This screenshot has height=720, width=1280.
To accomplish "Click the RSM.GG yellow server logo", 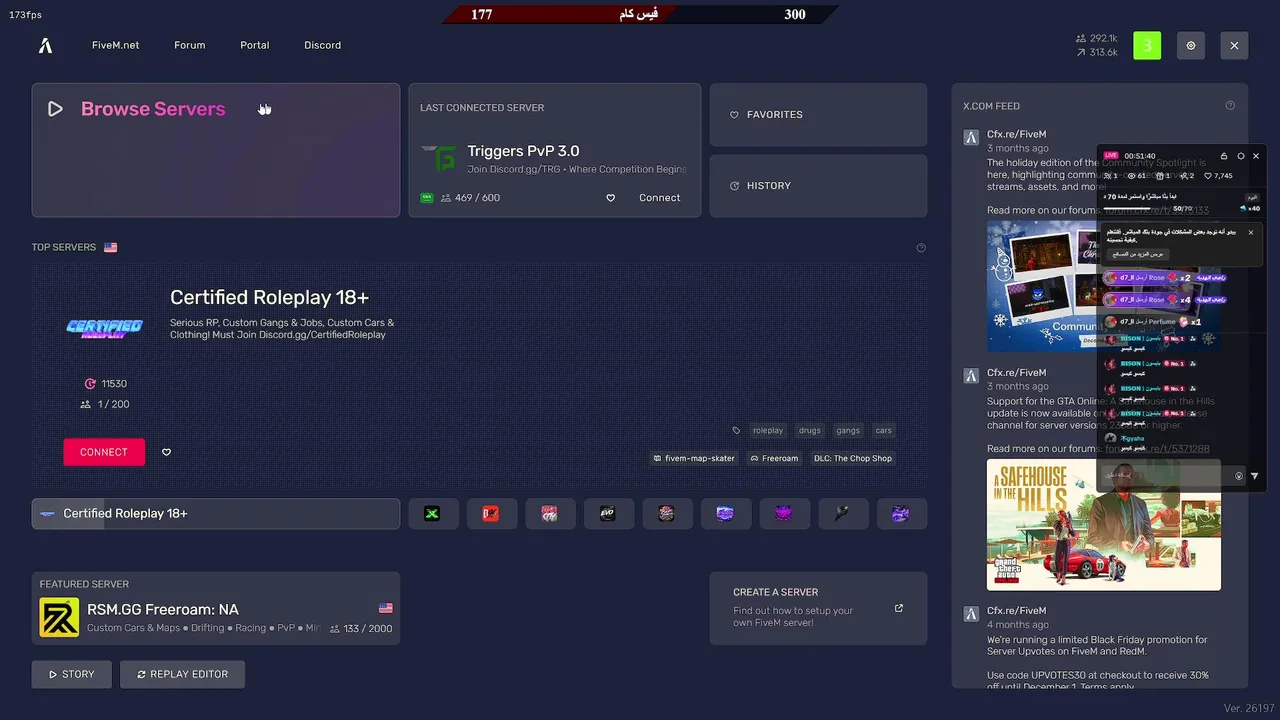I will [59, 618].
